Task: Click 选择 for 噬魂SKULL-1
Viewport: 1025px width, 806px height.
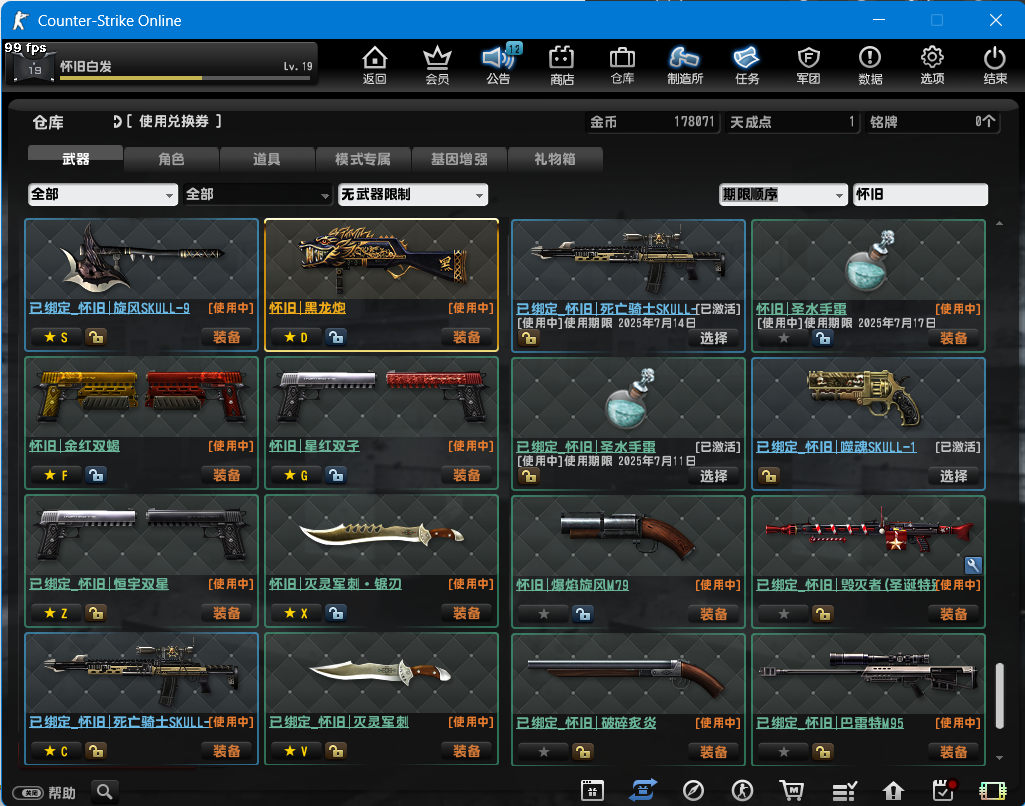Action: [953, 476]
